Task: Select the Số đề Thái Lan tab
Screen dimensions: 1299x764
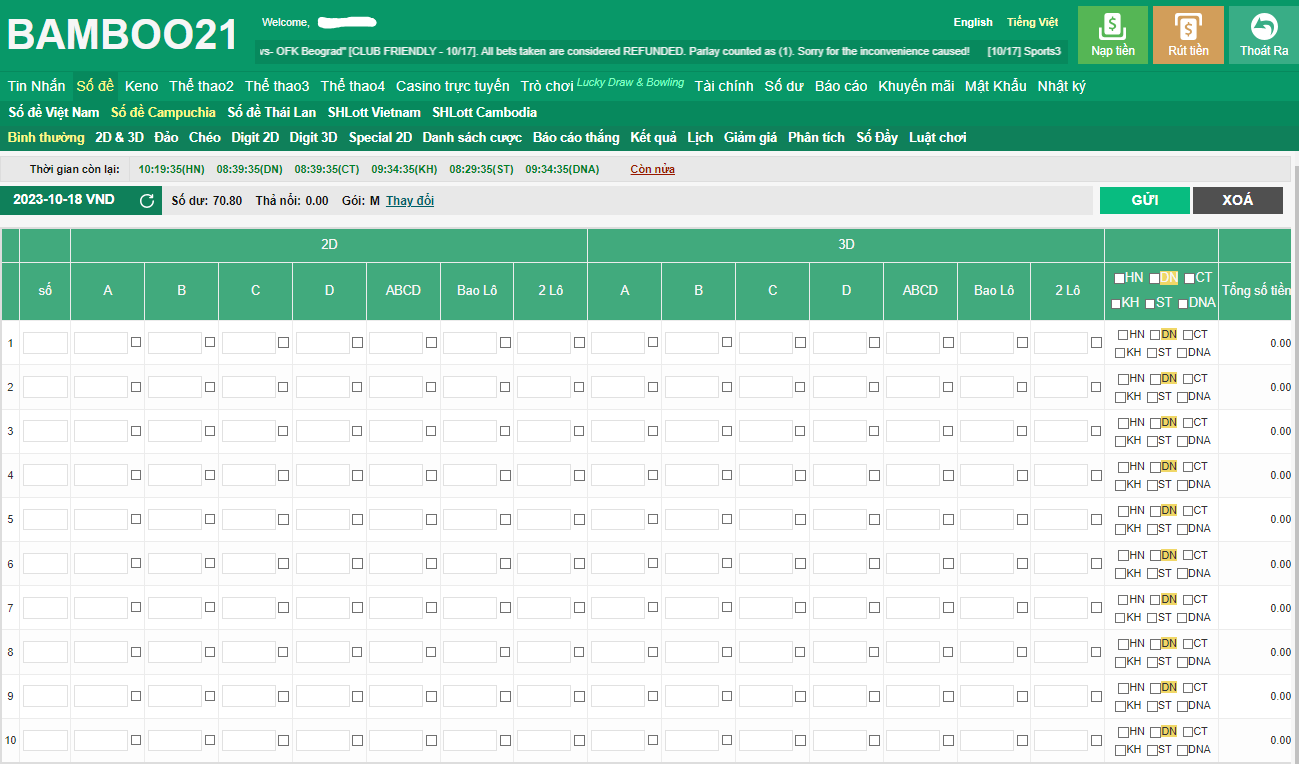Action: tap(272, 112)
